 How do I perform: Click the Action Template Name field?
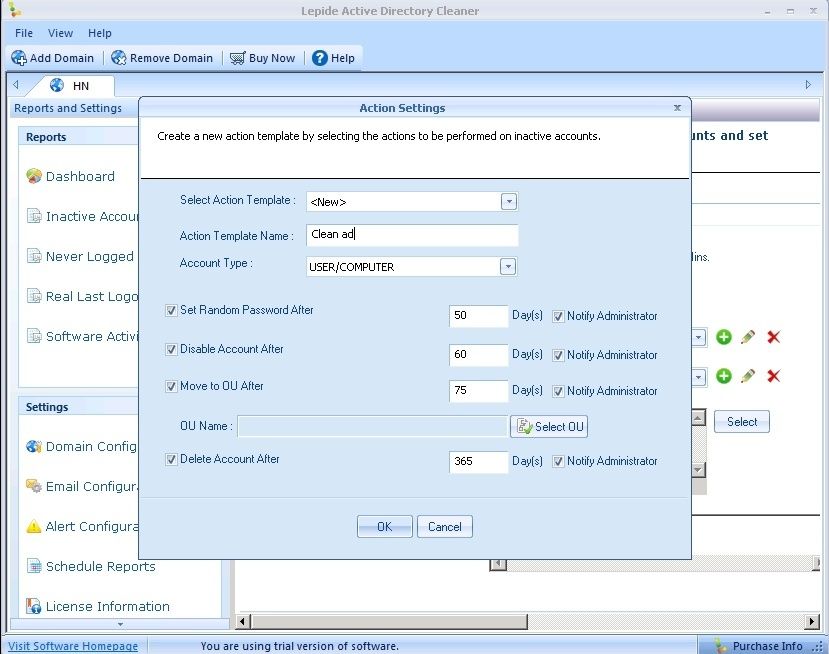(412, 235)
